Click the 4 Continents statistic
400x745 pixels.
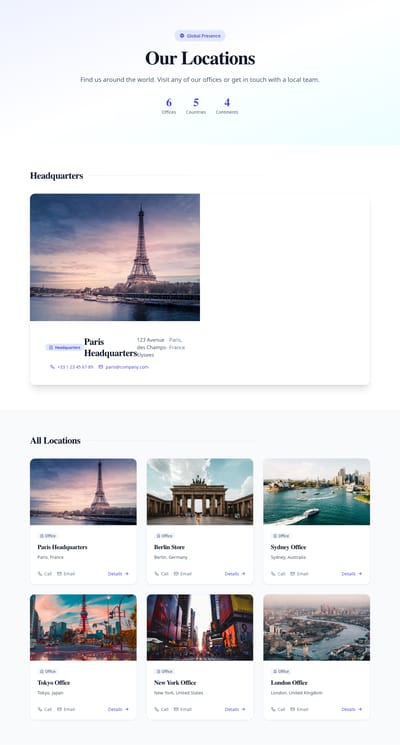point(227,106)
